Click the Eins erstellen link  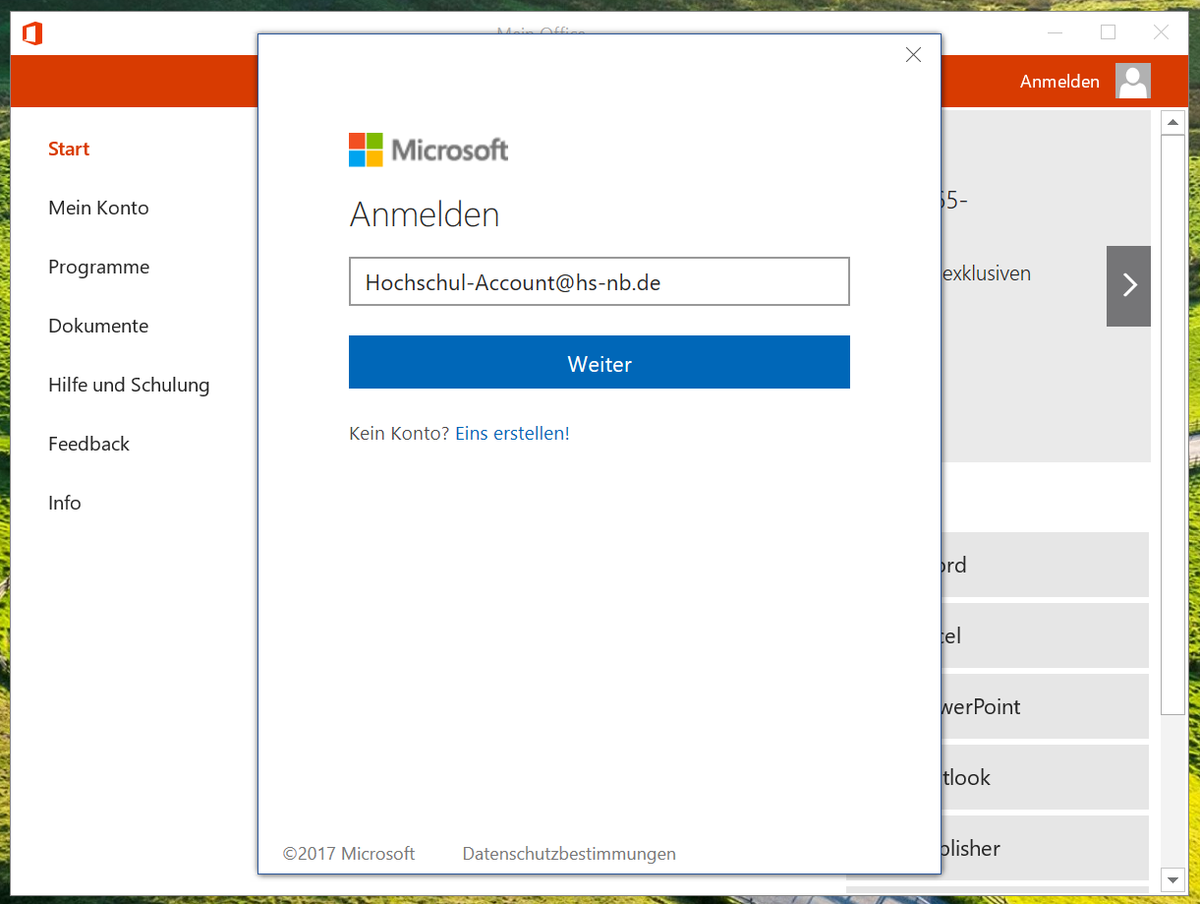coord(510,433)
